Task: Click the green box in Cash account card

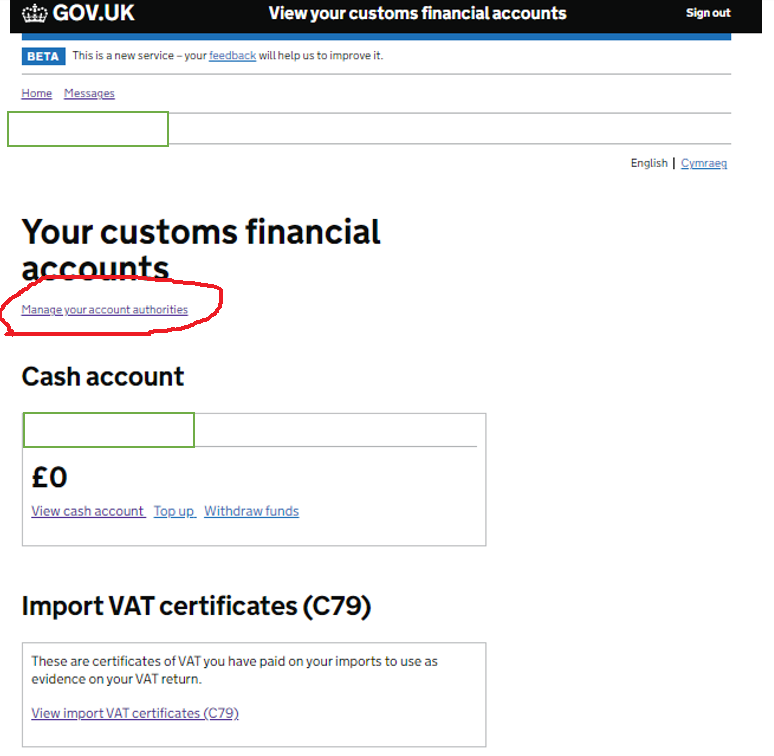Action: (108, 430)
